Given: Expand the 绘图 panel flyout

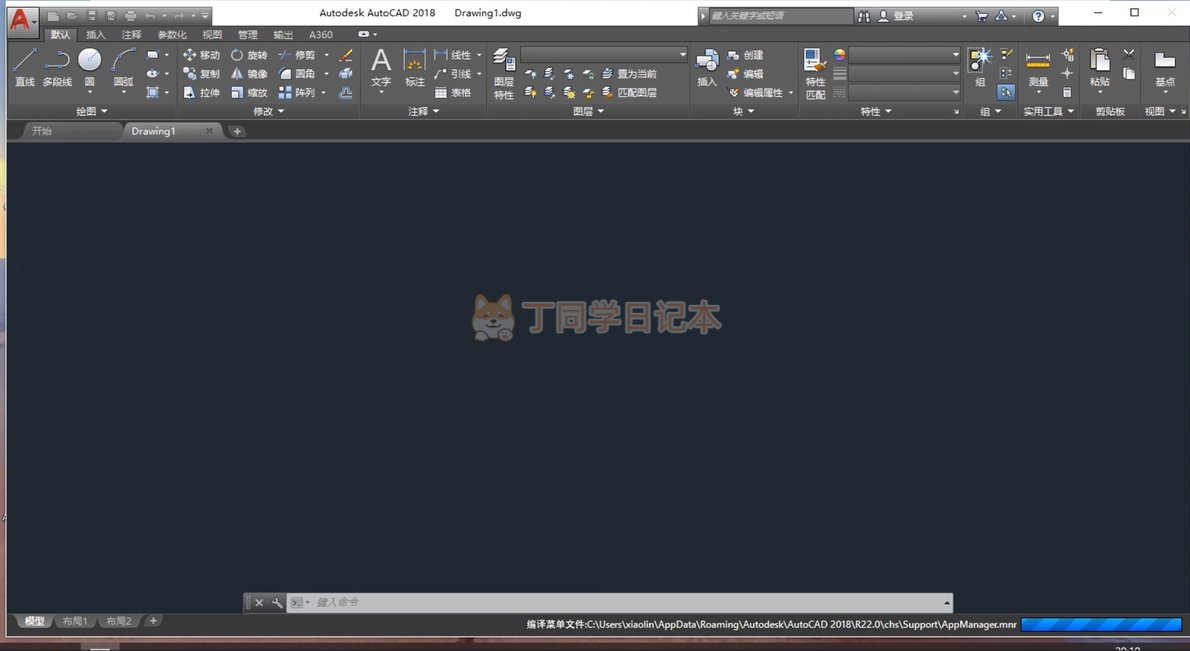Looking at the screenshot, I should [x=92, y=112].
